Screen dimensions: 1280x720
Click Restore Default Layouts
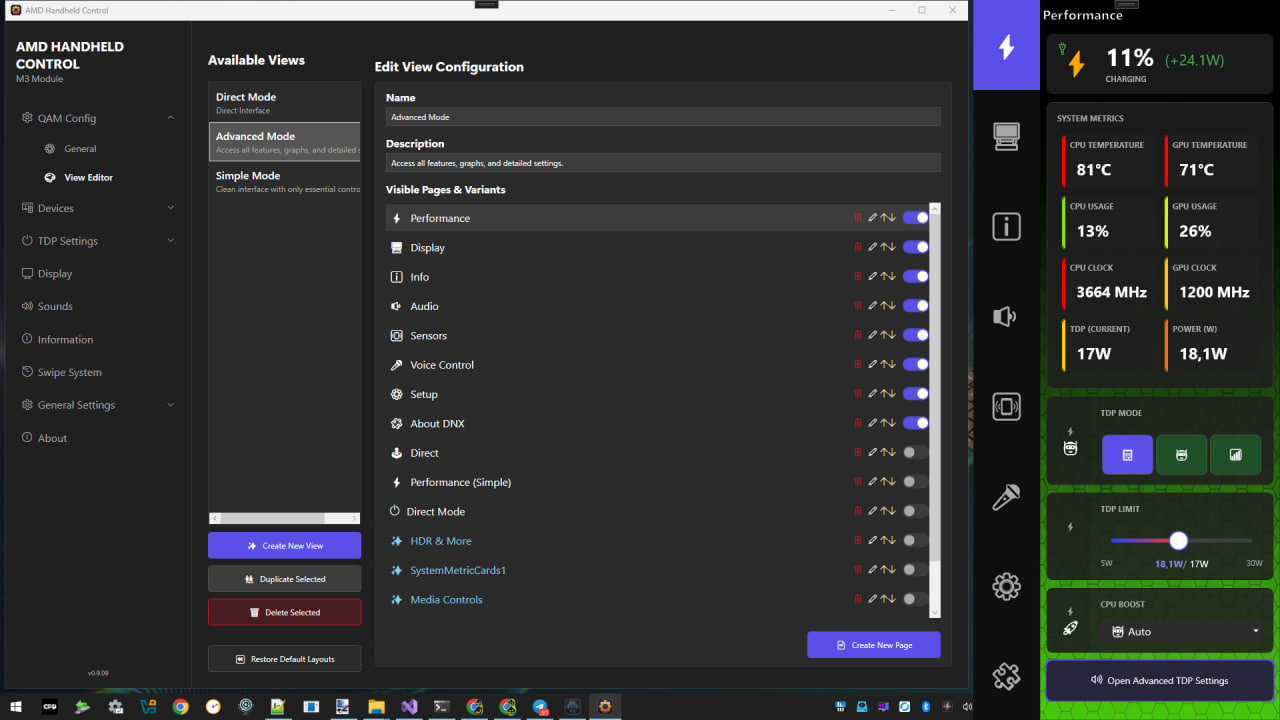[x=284, y=659]
